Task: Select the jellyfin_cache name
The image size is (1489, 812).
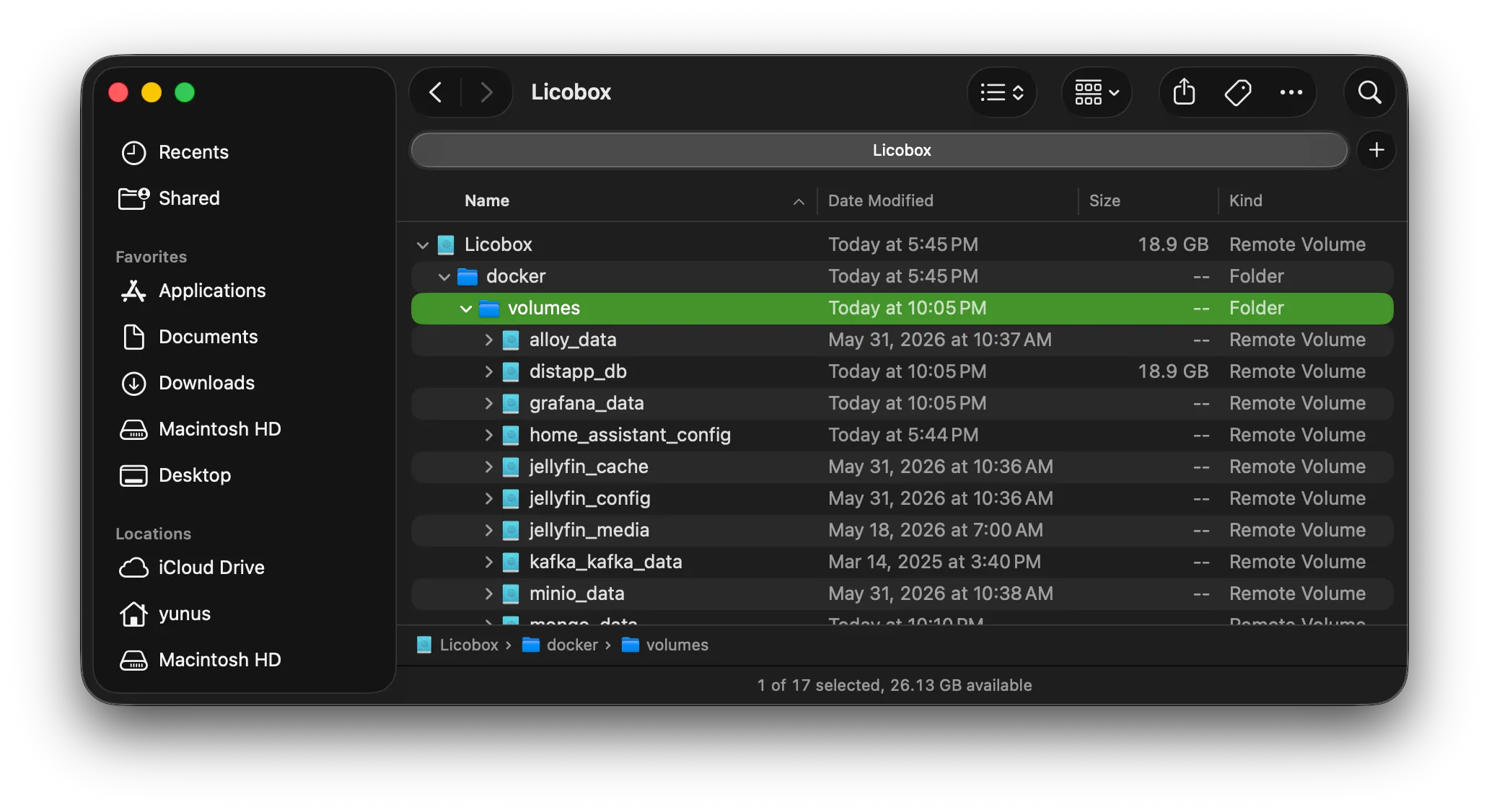Action: [x=589, y=467]
